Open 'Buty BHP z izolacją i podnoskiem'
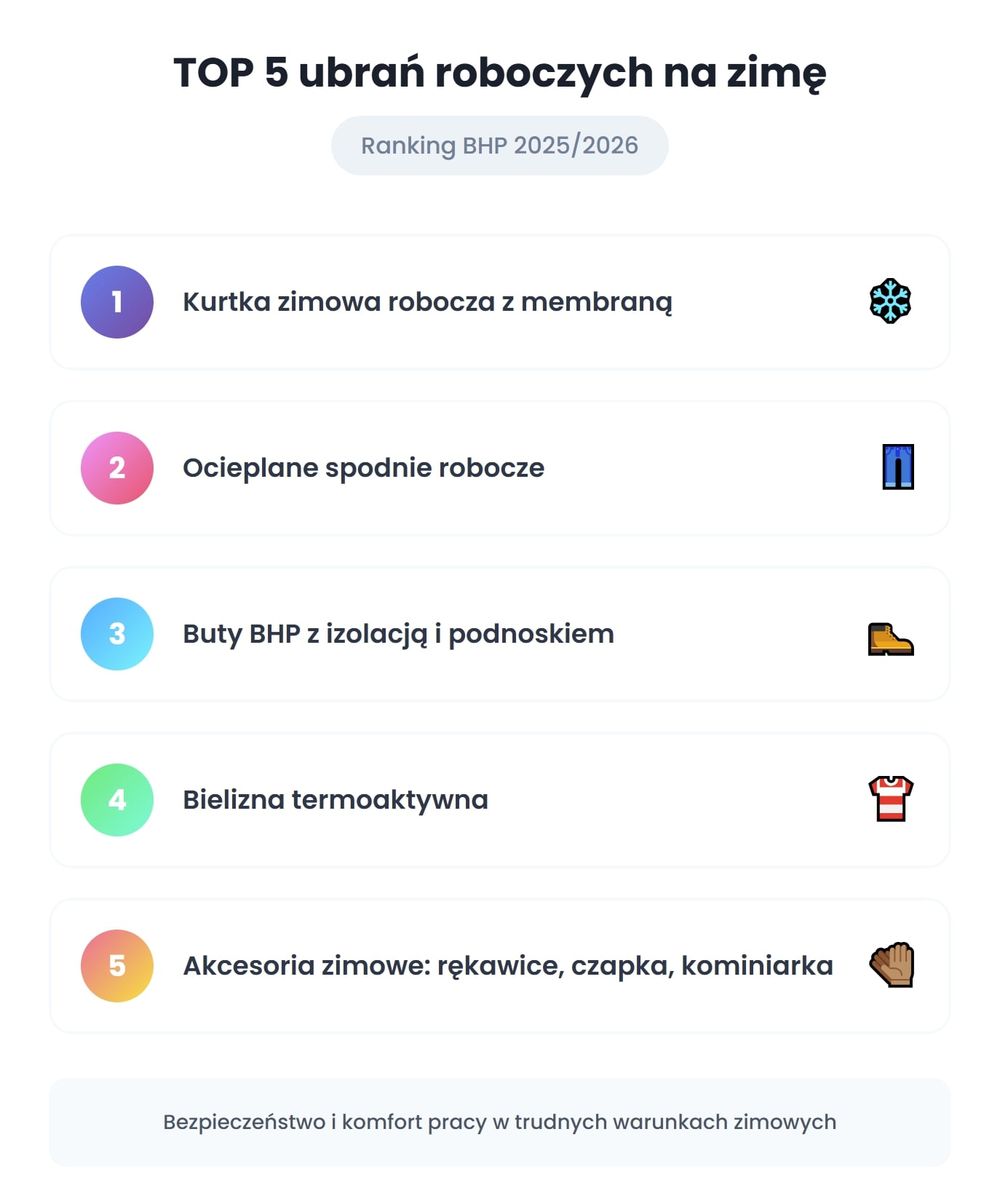The image size is (1000, 1204). pyautogui.click(x=398, y=634)
